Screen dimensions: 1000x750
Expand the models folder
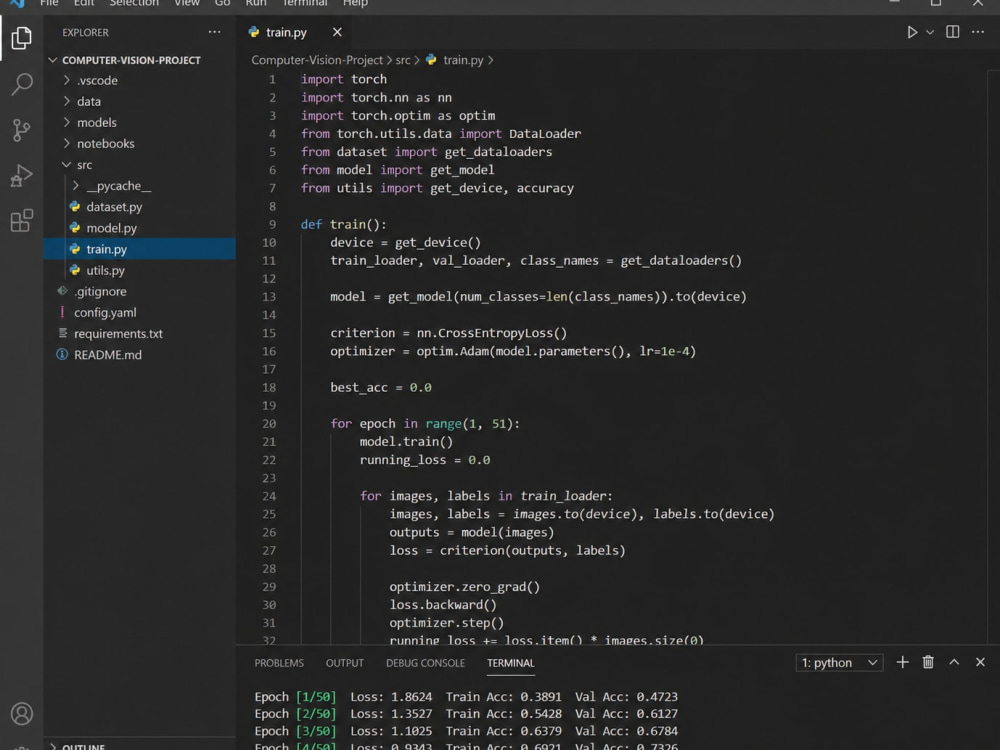tap(66, 122)
